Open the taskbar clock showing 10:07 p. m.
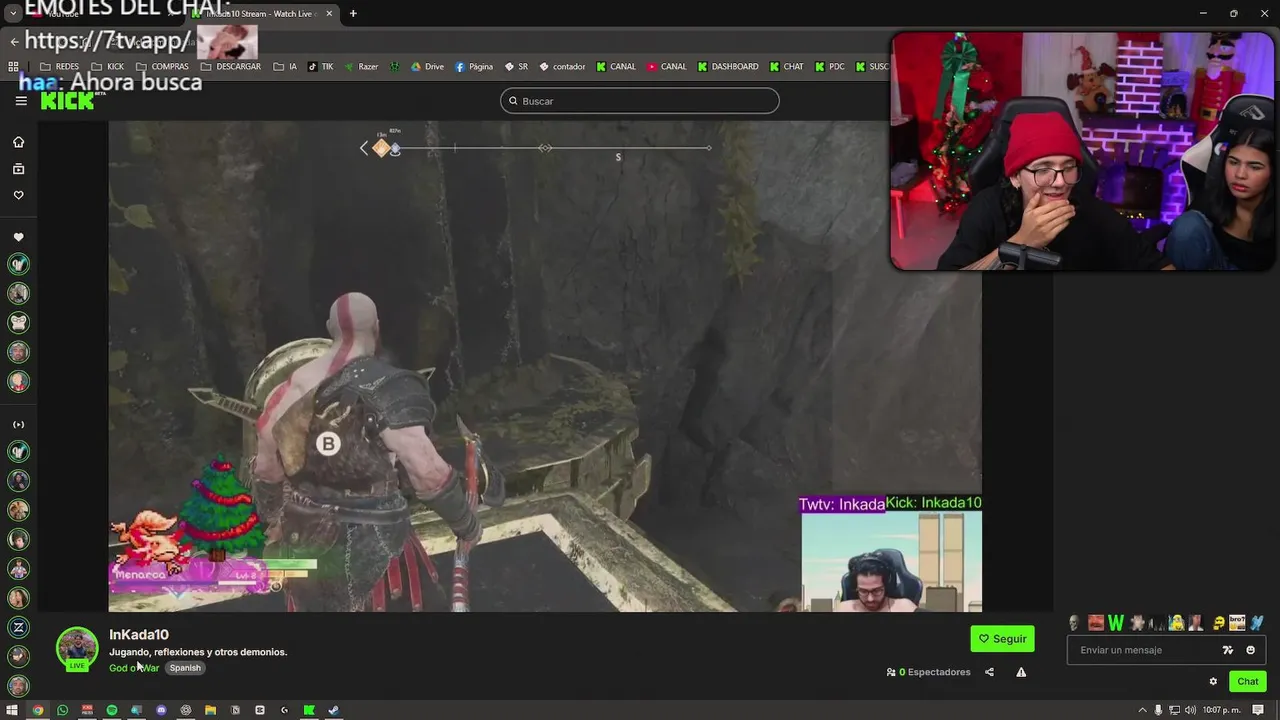 1222,710
